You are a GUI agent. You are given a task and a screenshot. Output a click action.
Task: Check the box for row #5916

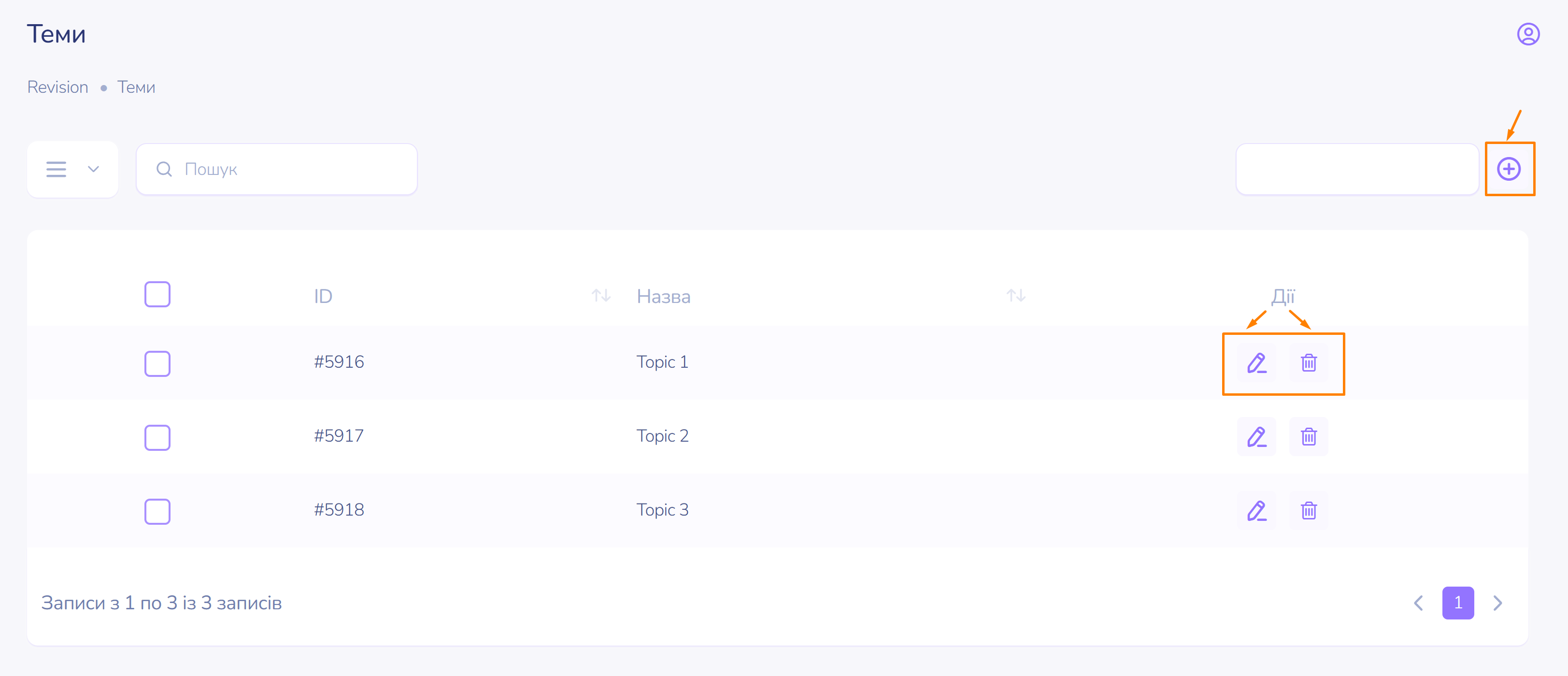pos(157,363)
